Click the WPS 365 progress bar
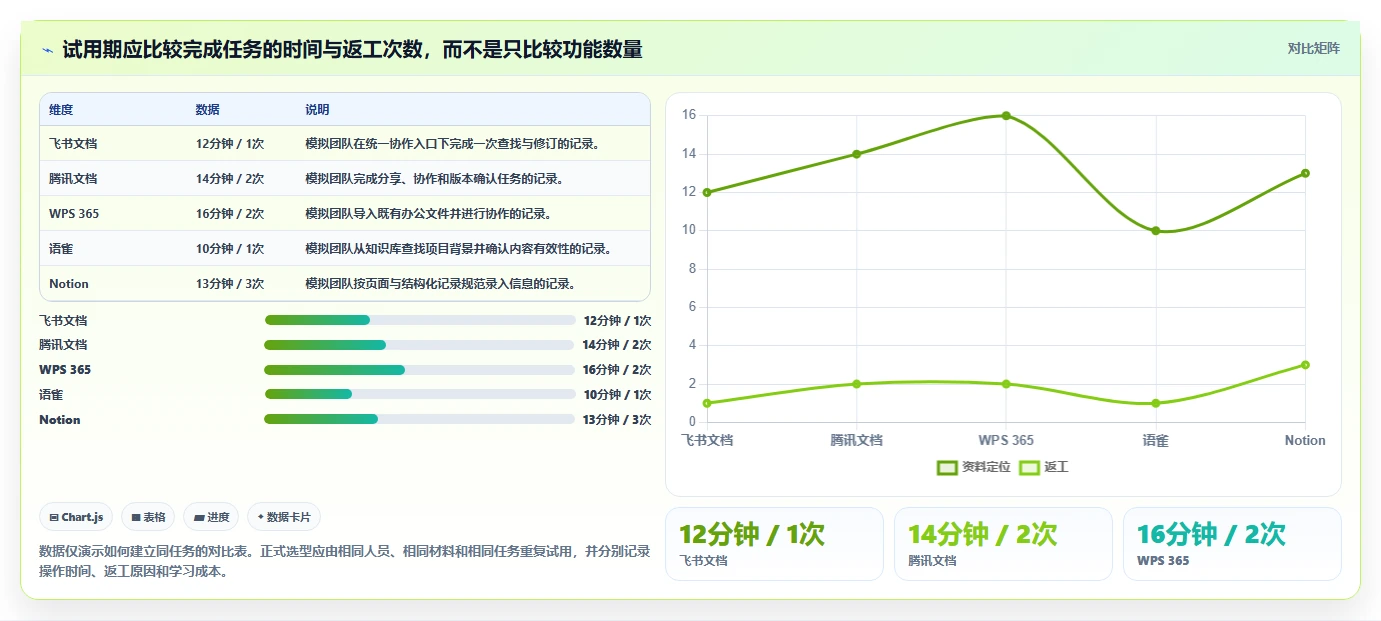This screenshot has width=1381, height=621. (420, 370)
